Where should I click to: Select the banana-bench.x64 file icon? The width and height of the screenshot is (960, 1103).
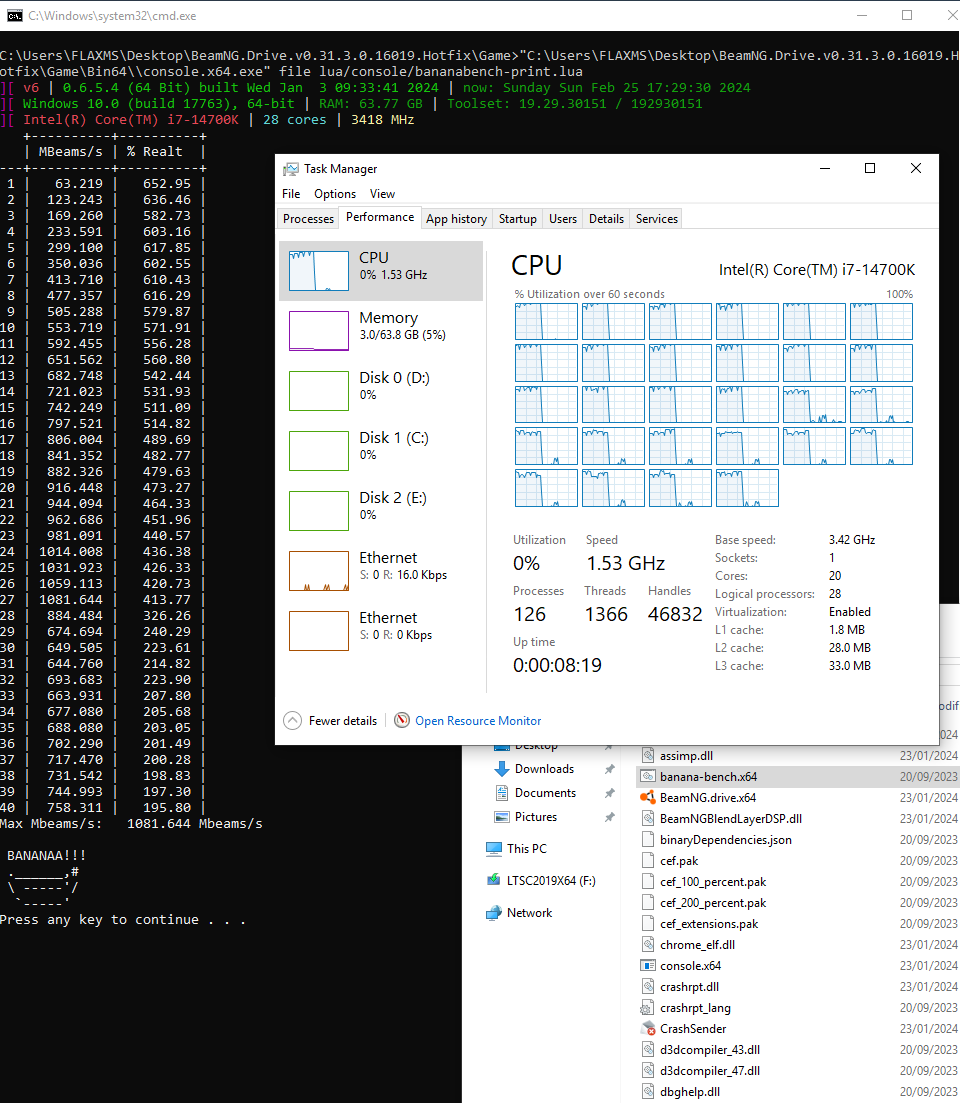pos(648,777)
